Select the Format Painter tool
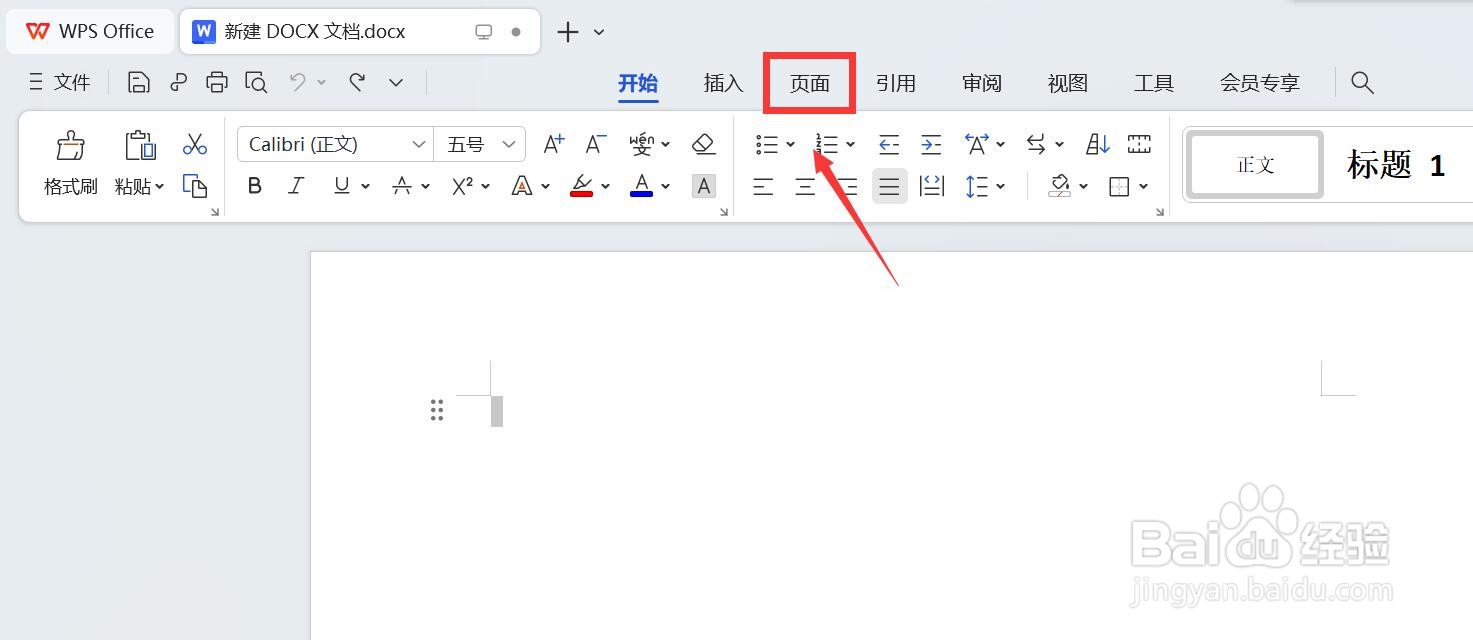Screen dimensions: 1473x640 coord(70,160)
